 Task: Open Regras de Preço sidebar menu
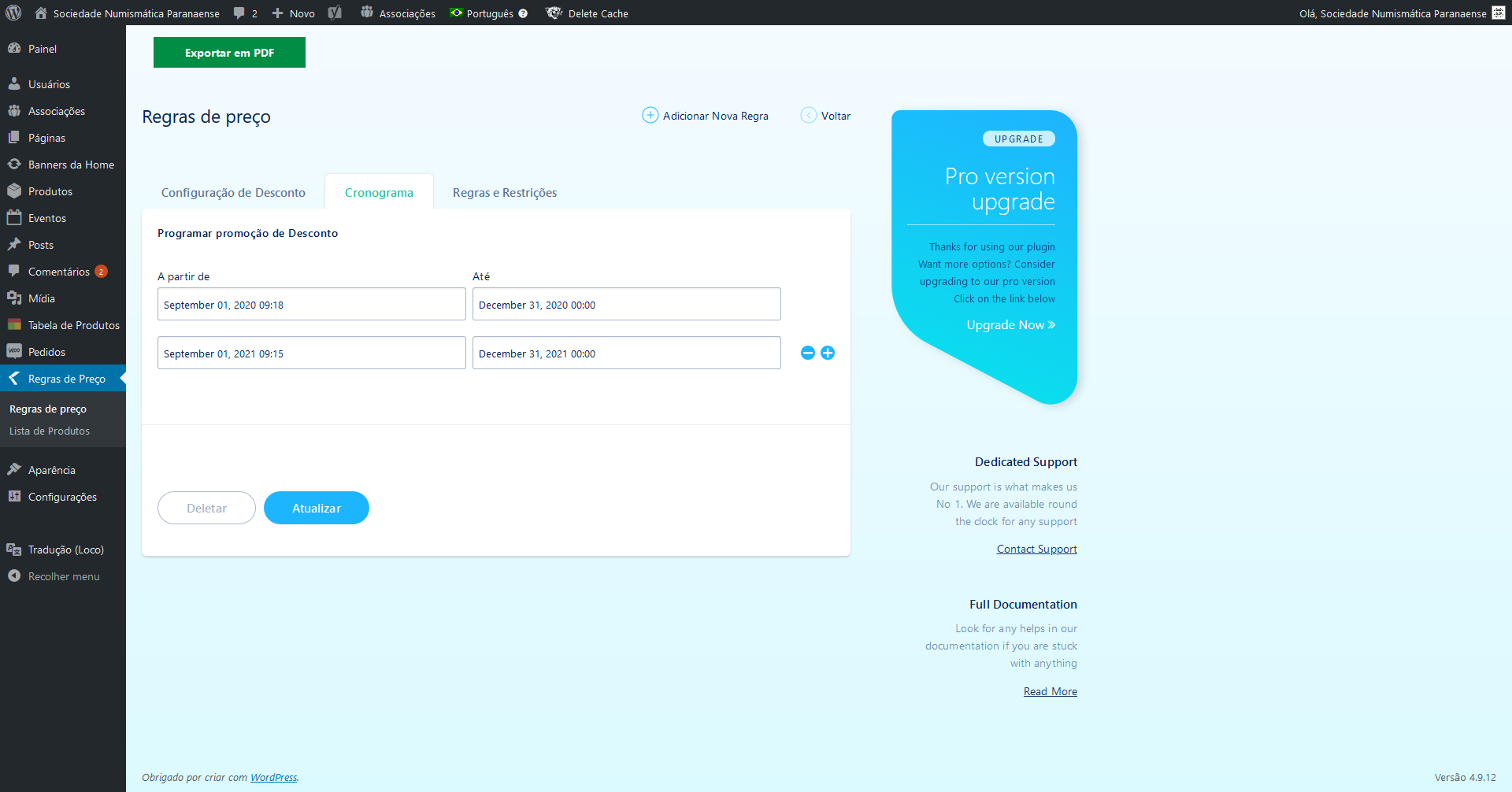pos(63,379)
